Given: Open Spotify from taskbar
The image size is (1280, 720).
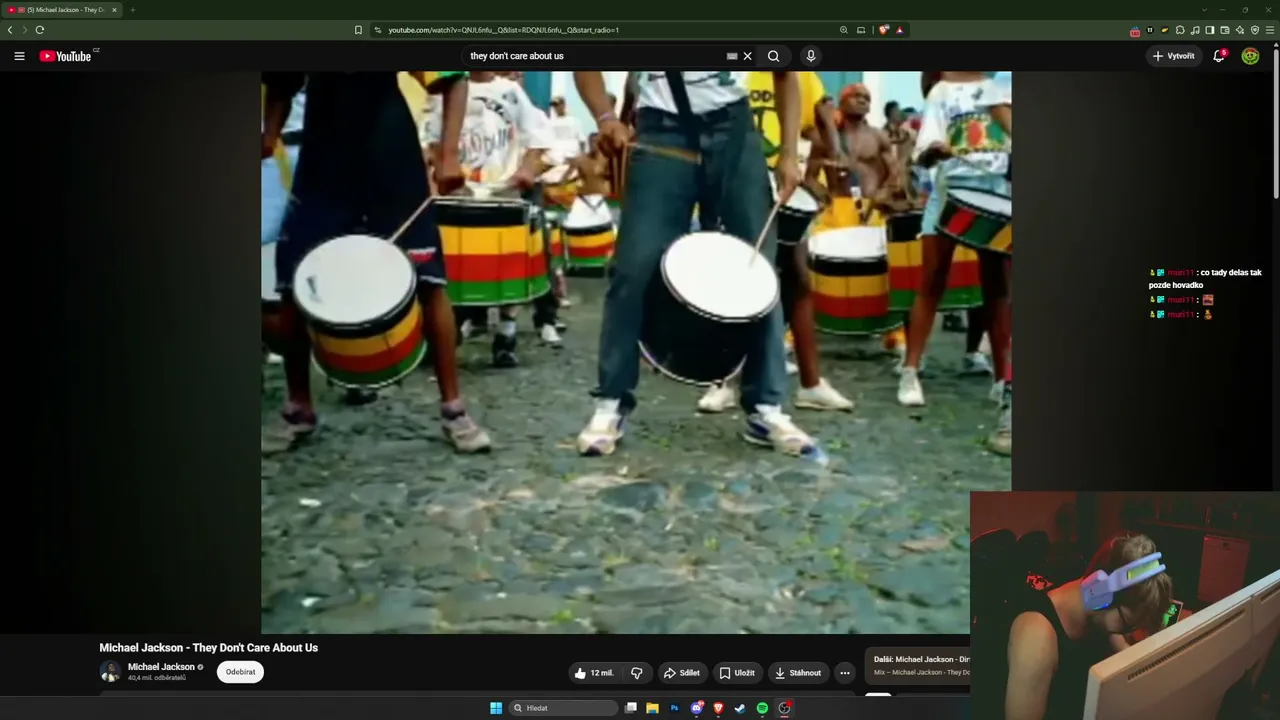Looking at the screenshot, I should tap(762, 708).
